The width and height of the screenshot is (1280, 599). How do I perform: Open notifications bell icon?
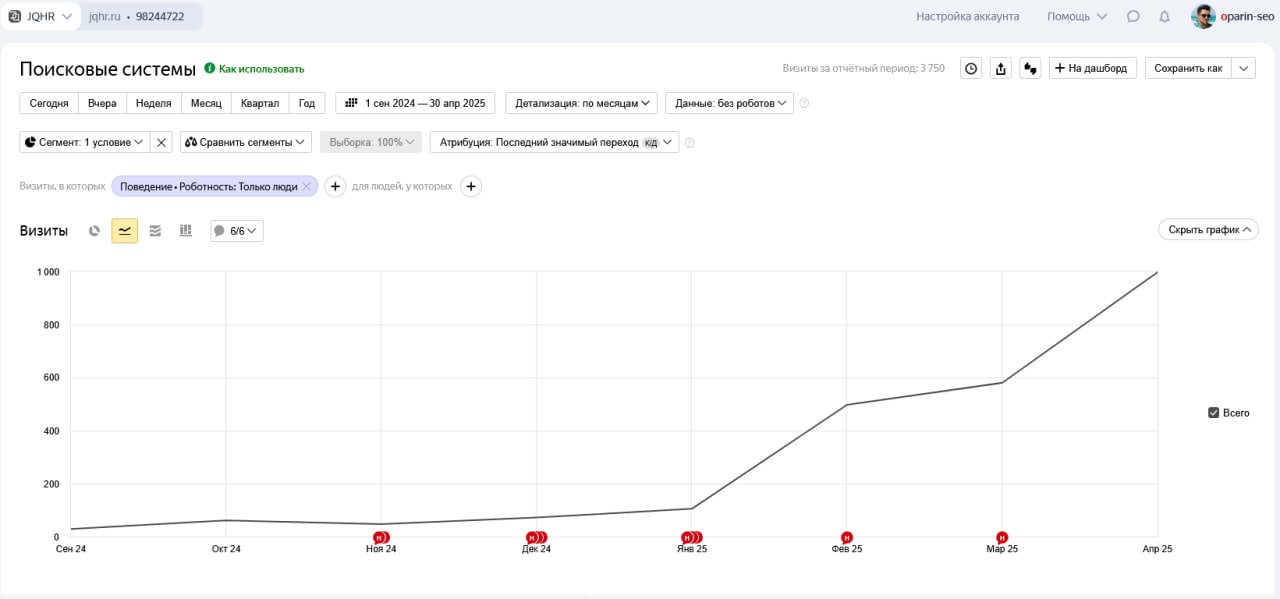coord(1164,16)
